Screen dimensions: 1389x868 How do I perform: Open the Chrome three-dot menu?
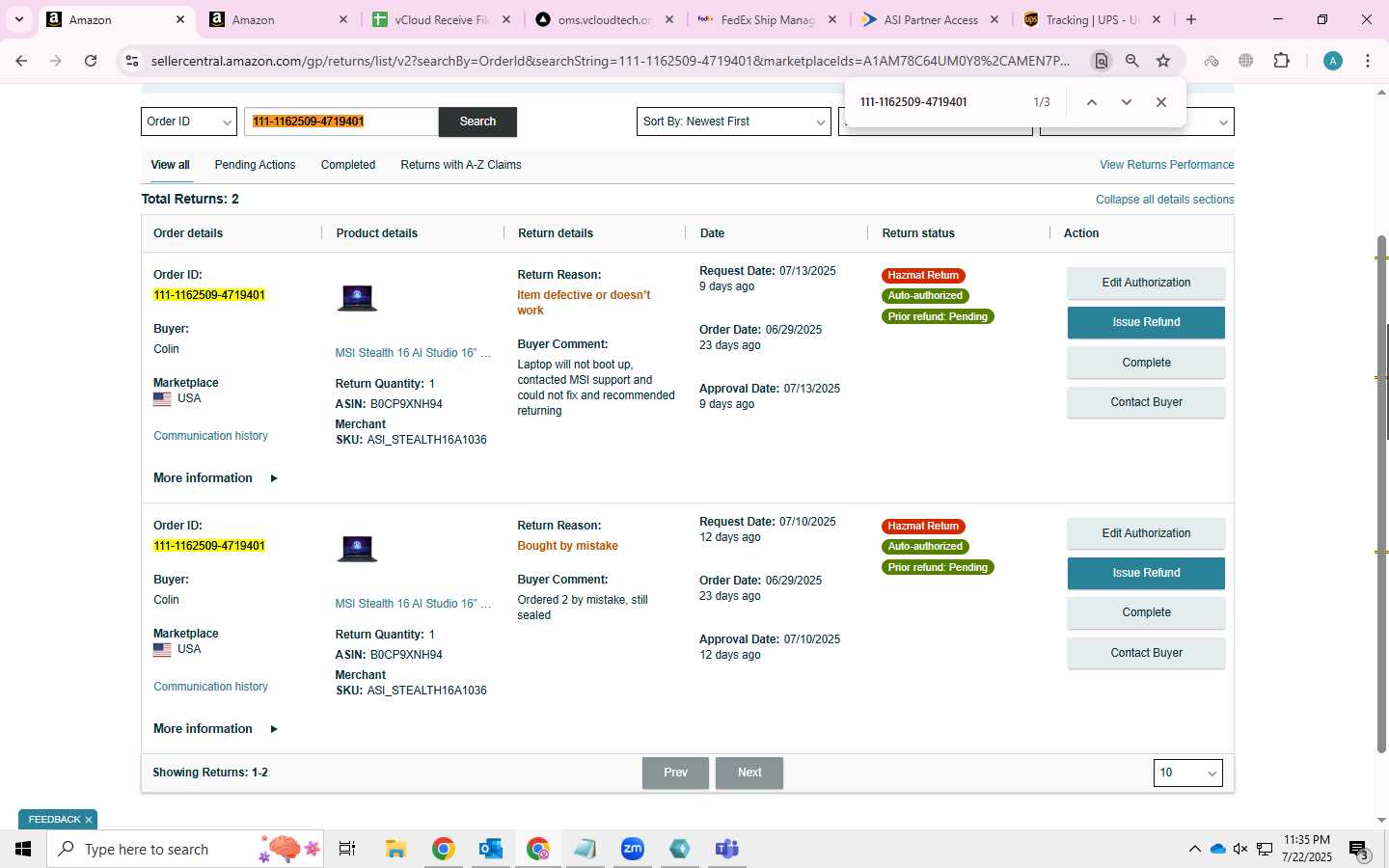pos(1368,61)
